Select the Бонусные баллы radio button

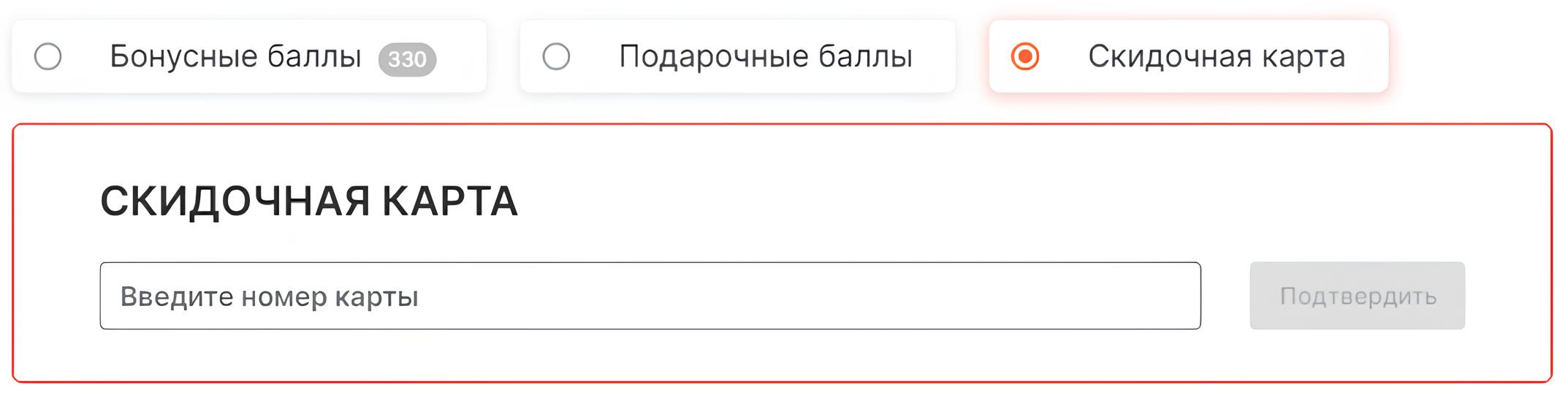[x=48, y=56]
